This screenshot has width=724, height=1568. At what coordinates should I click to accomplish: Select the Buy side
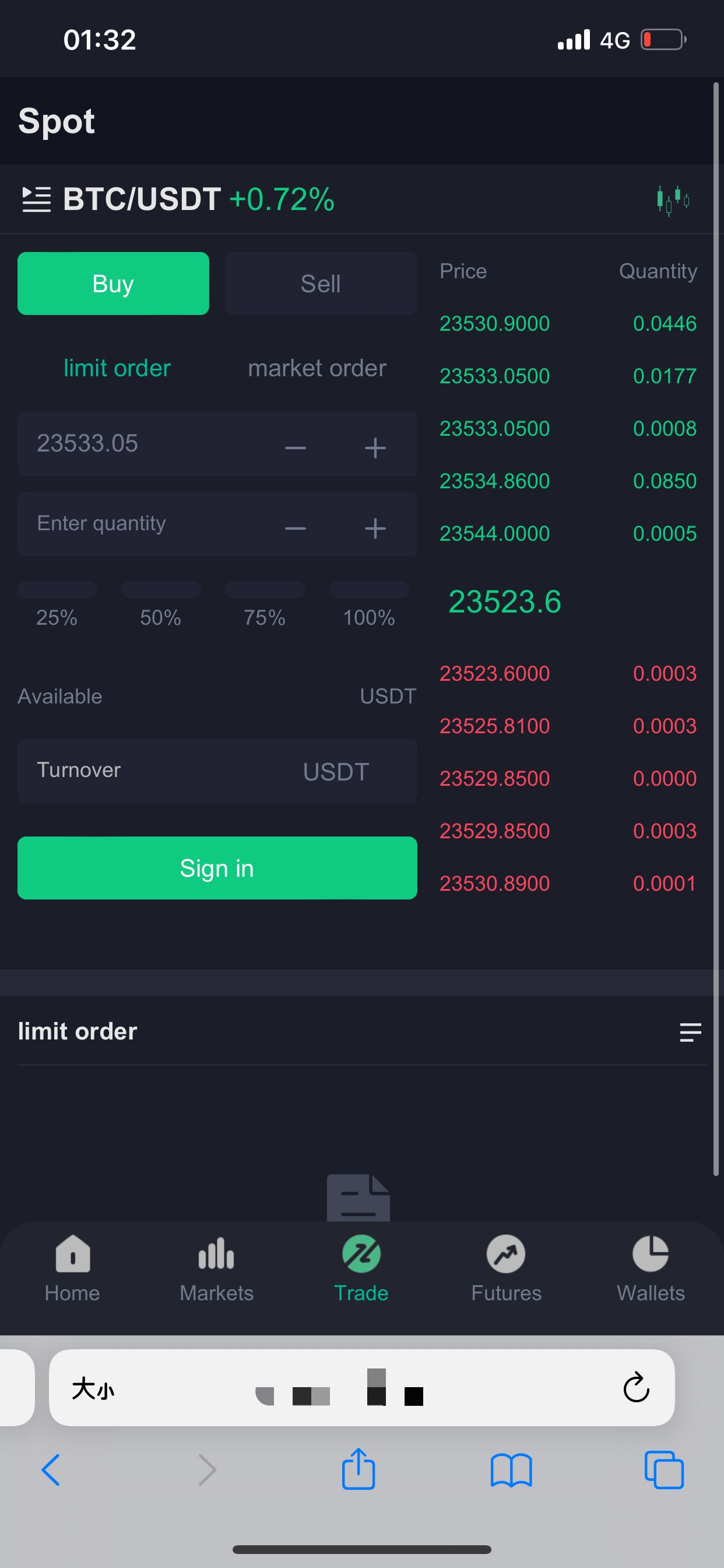coord(113,283)
